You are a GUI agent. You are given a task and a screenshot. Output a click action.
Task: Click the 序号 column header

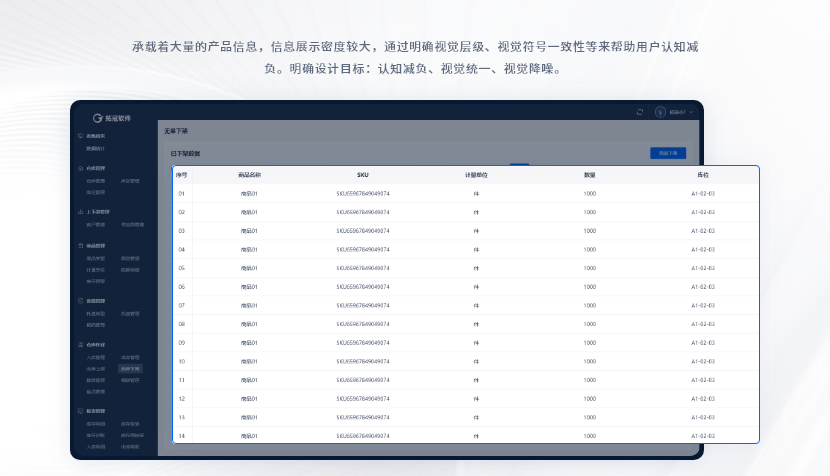[182, 175]
